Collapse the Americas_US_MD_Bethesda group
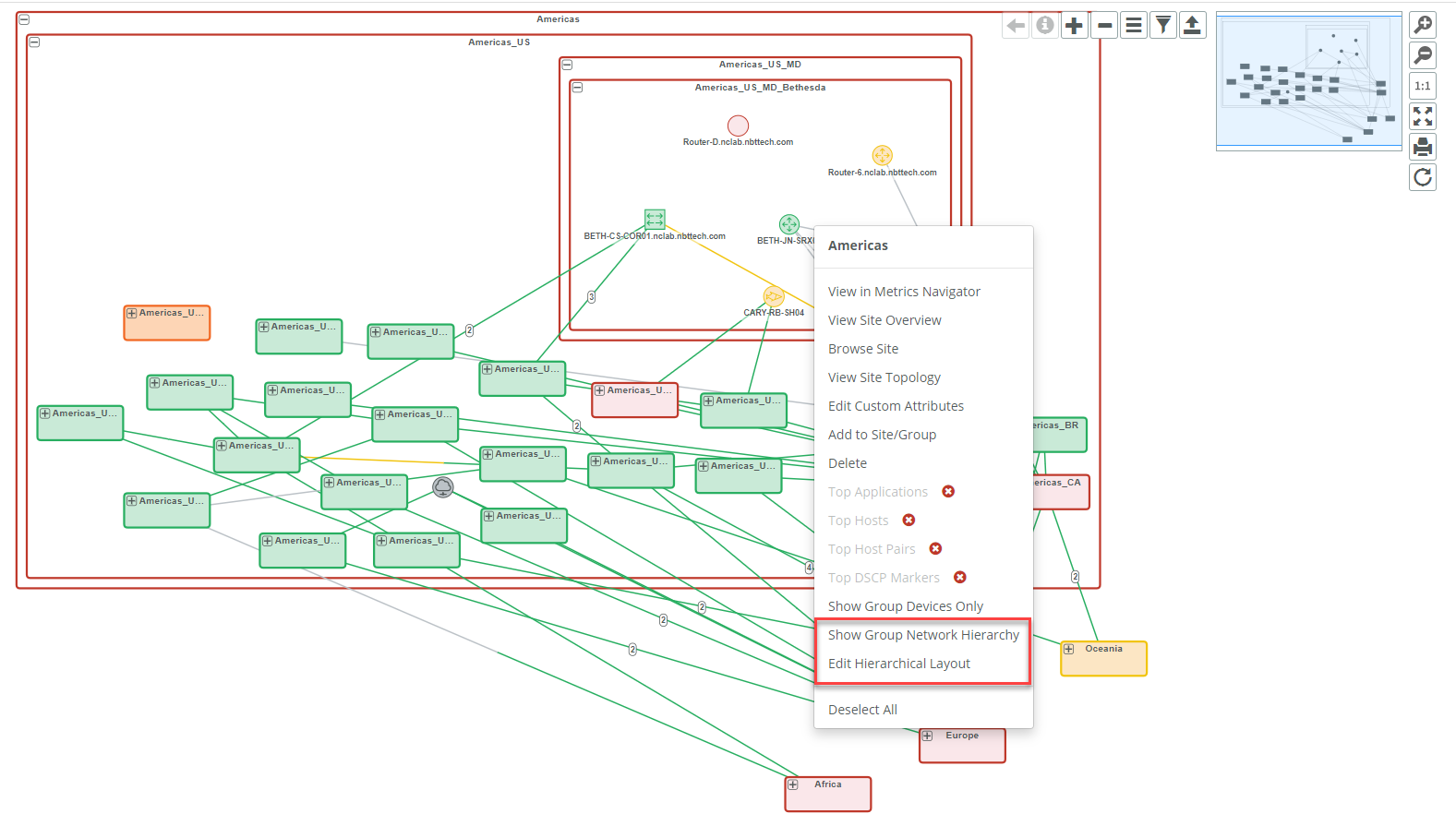The height and width of the screenshot is (838, 1456). [x=577, y=88]
